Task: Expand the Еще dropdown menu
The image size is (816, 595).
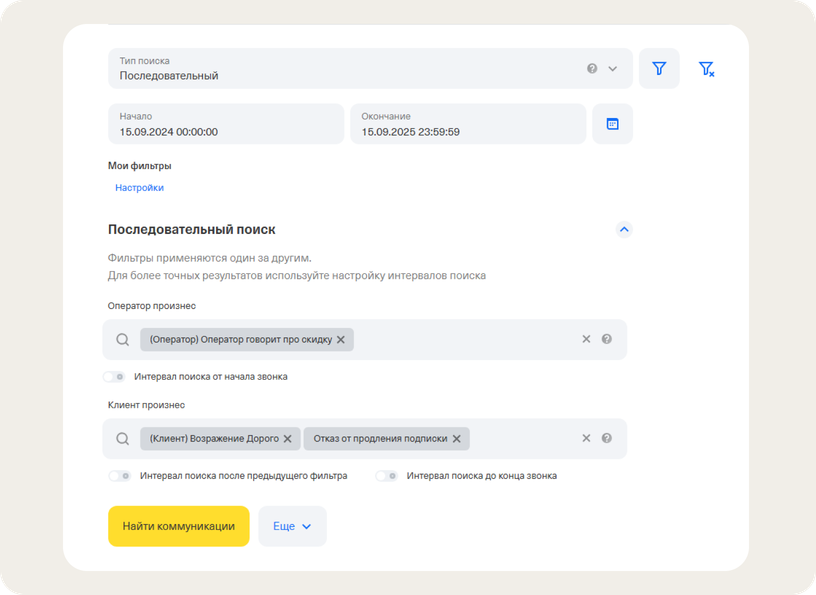Action: point(292,526)
